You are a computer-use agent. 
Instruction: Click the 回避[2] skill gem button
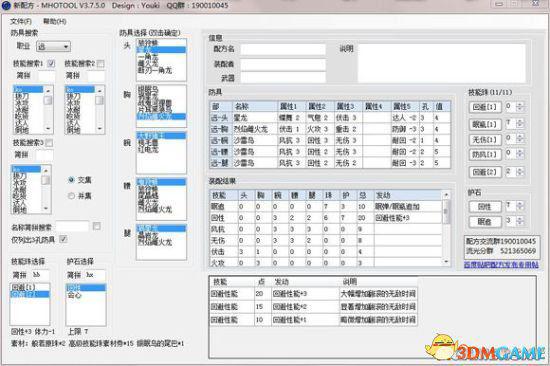click(485, 172)
